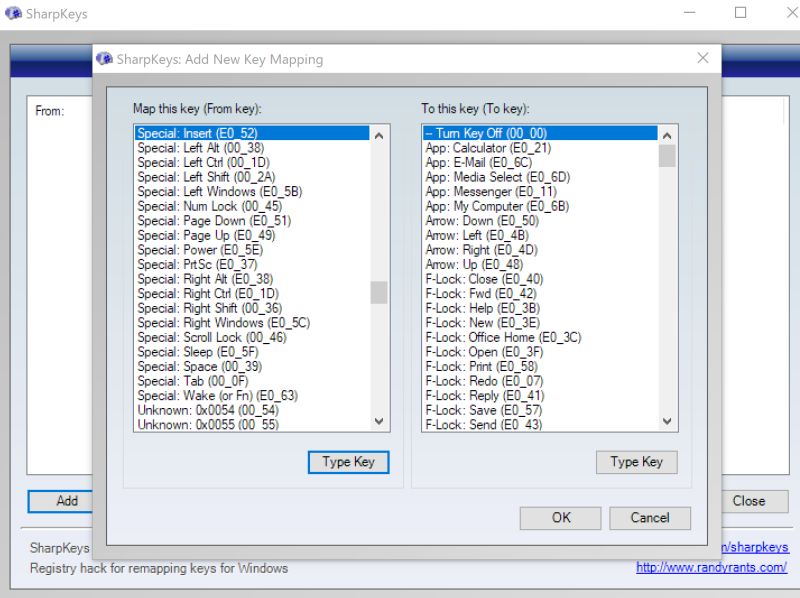800x598 pixels.
Task: Click the To key list scroll-up arrow
Action: point(667,136)
